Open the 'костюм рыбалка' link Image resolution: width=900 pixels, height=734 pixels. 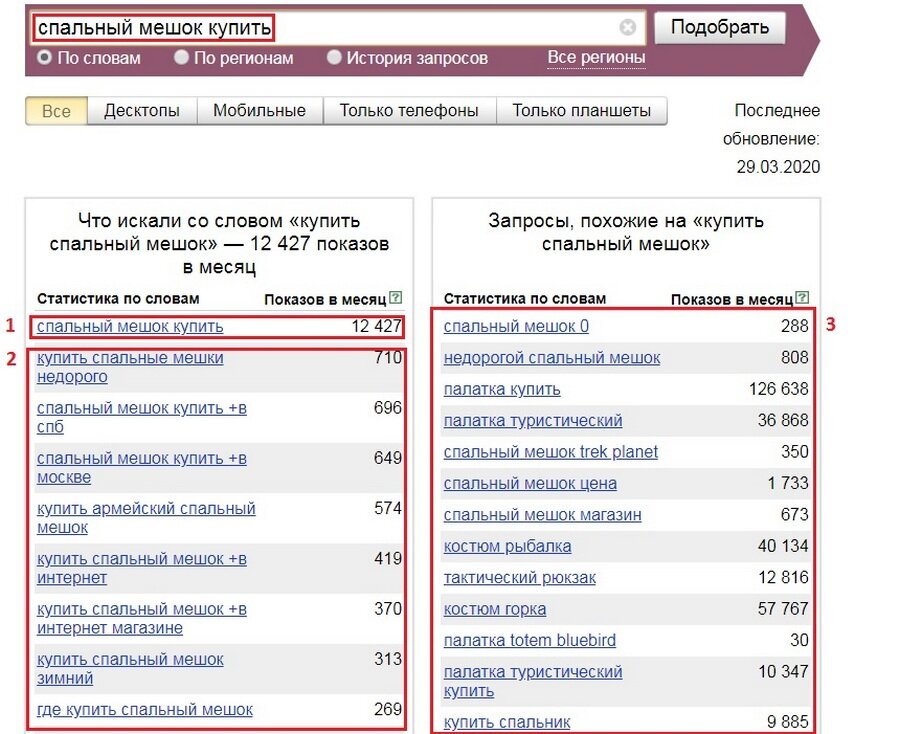(x=507, y=546)
